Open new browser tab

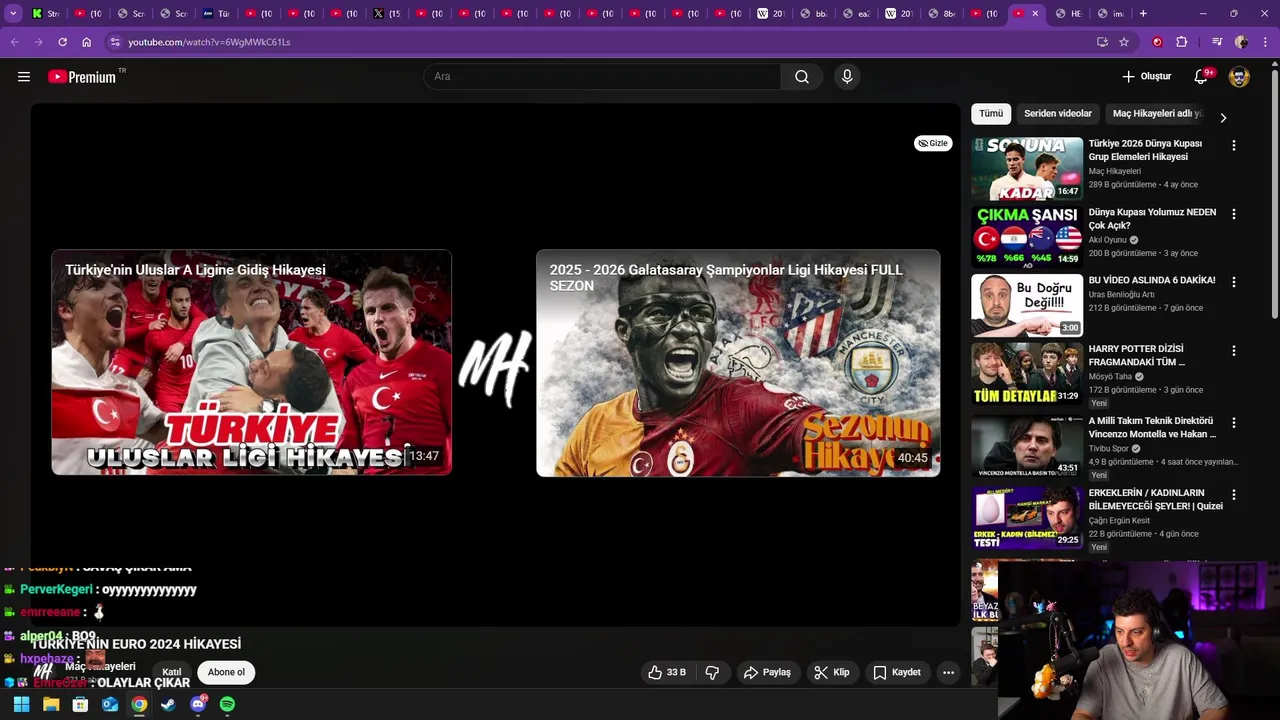point(1143,14)
